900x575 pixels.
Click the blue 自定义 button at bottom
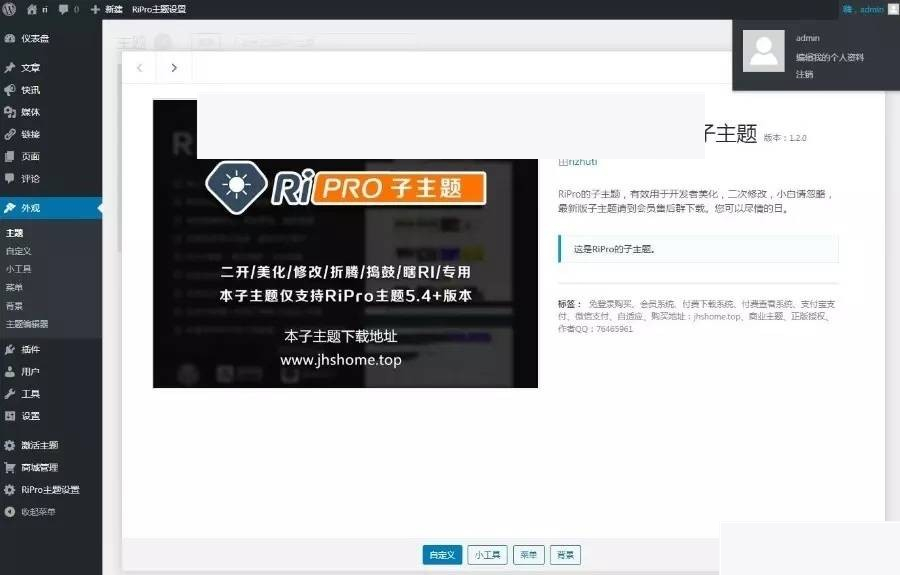click(x=442, y=555)
